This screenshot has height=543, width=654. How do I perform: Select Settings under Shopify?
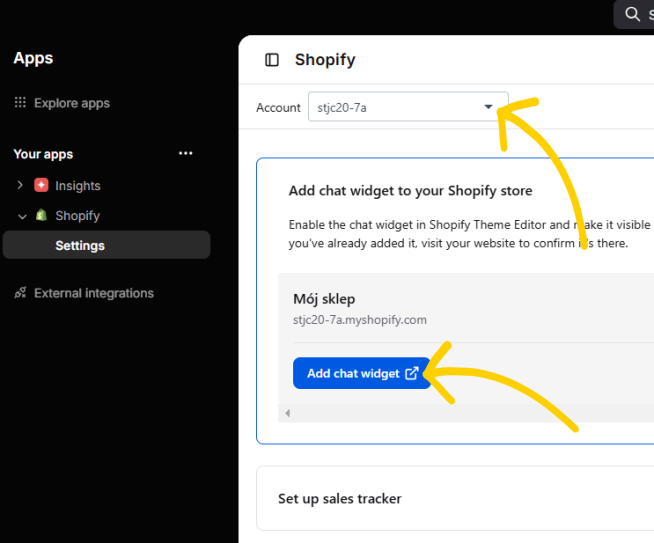pyautogui.click(x=106, y=245)
